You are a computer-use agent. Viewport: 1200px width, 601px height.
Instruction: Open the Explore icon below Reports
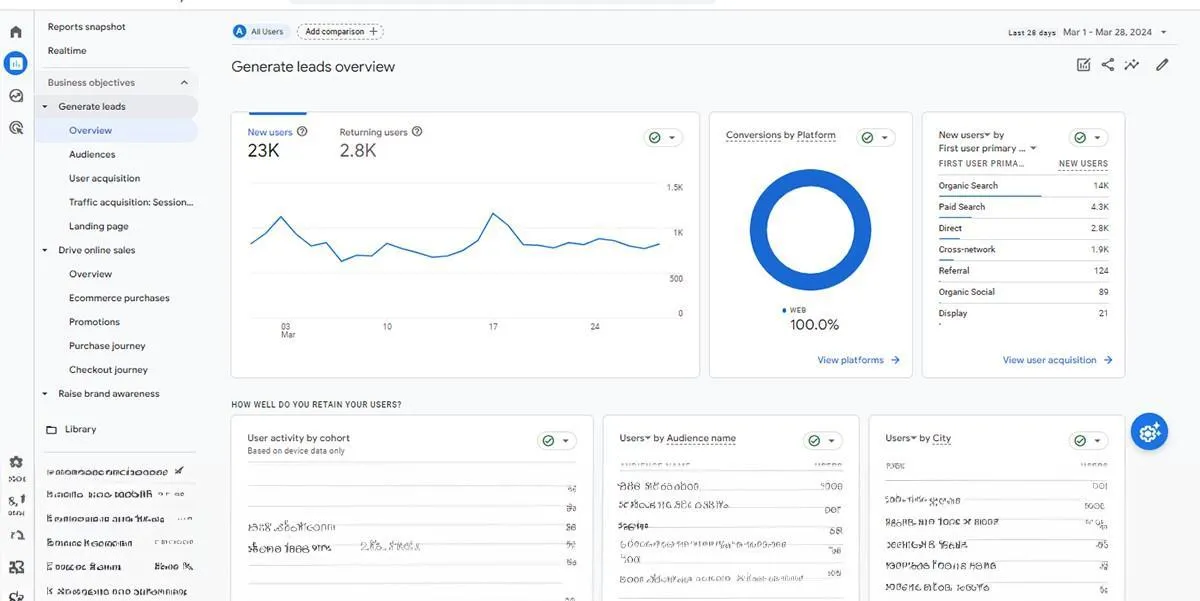(15, 94)
